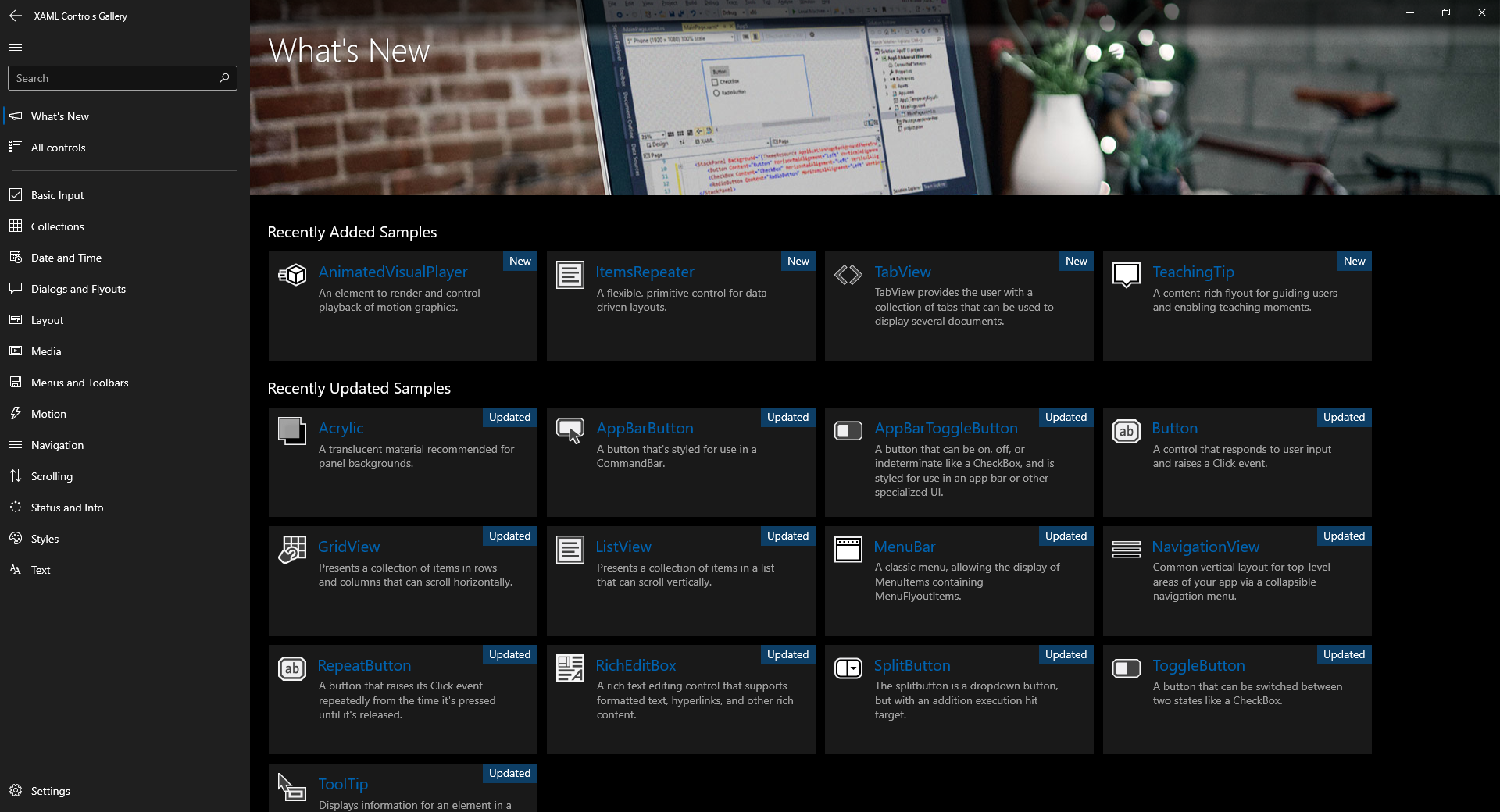Select Scrolling category
The height and width of the screenshot is (812, 1500).
(125, 476)
